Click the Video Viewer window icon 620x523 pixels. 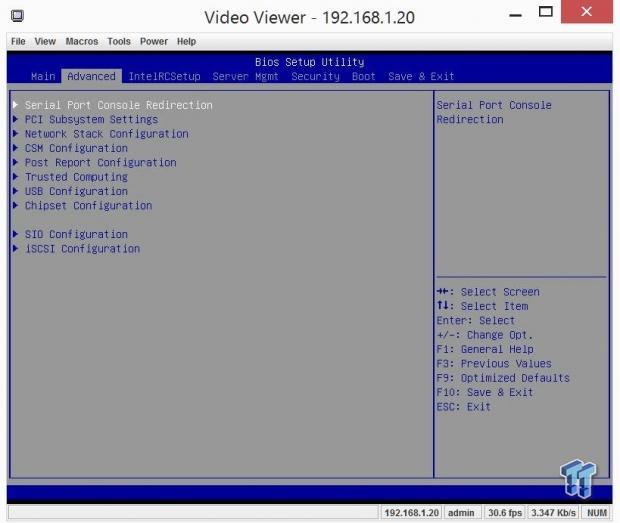coord(17,16)
